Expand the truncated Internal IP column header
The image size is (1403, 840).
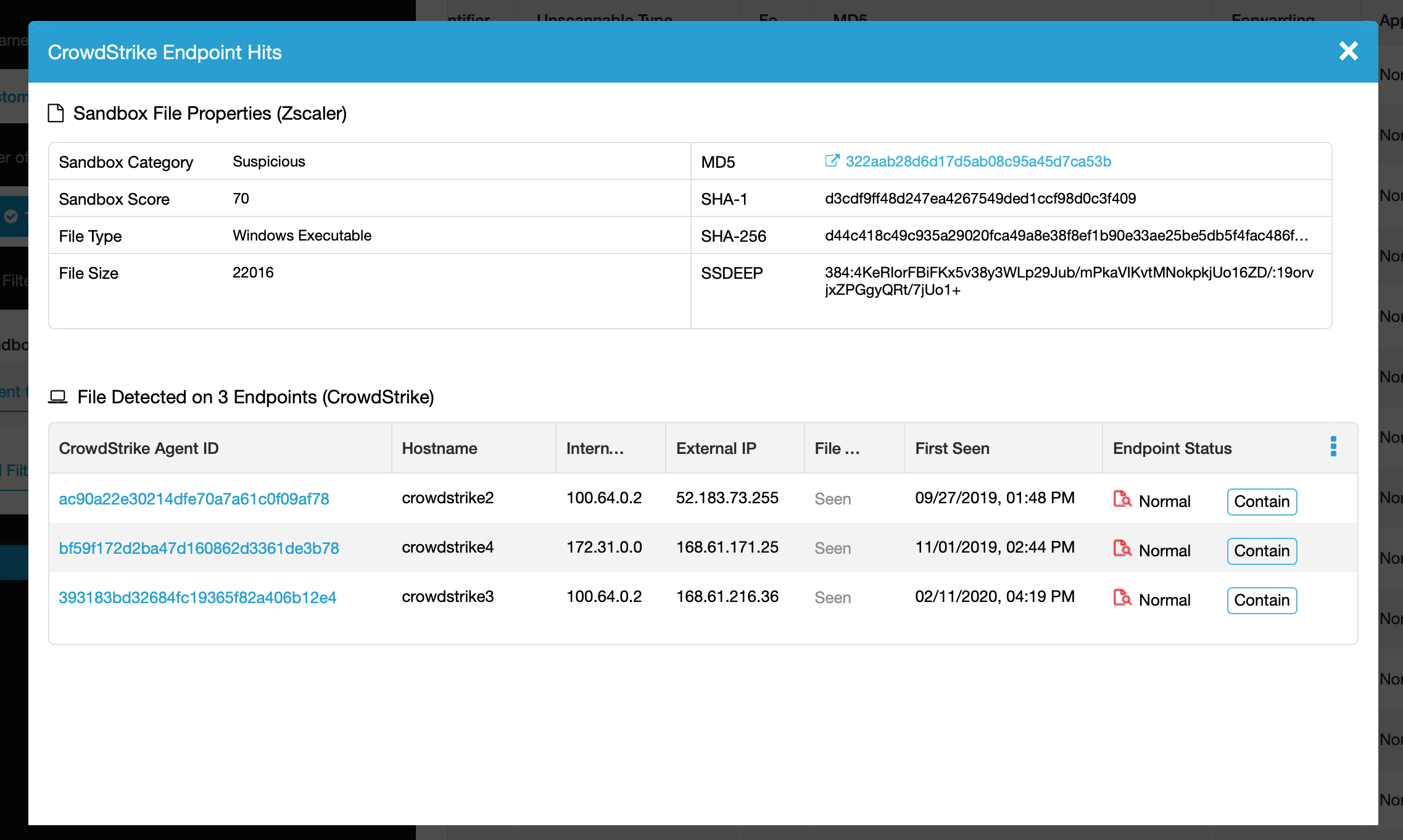coord(594,448)
